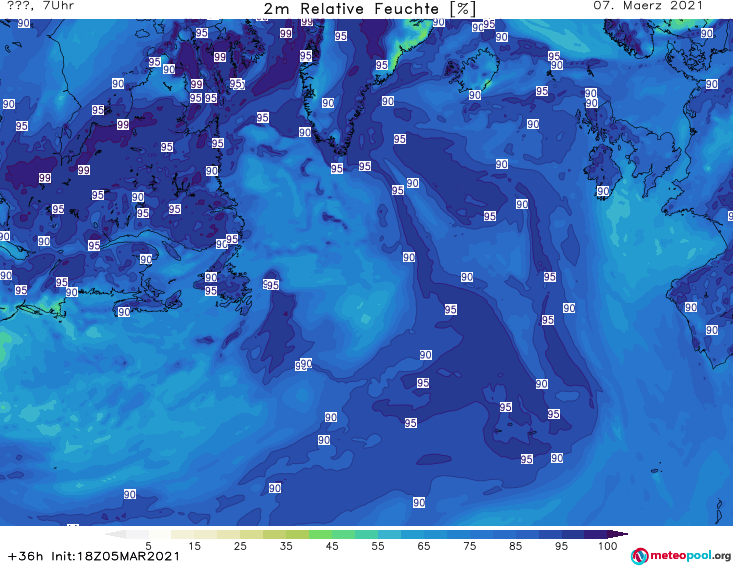Click the legend value '45'

pos(332,546)
